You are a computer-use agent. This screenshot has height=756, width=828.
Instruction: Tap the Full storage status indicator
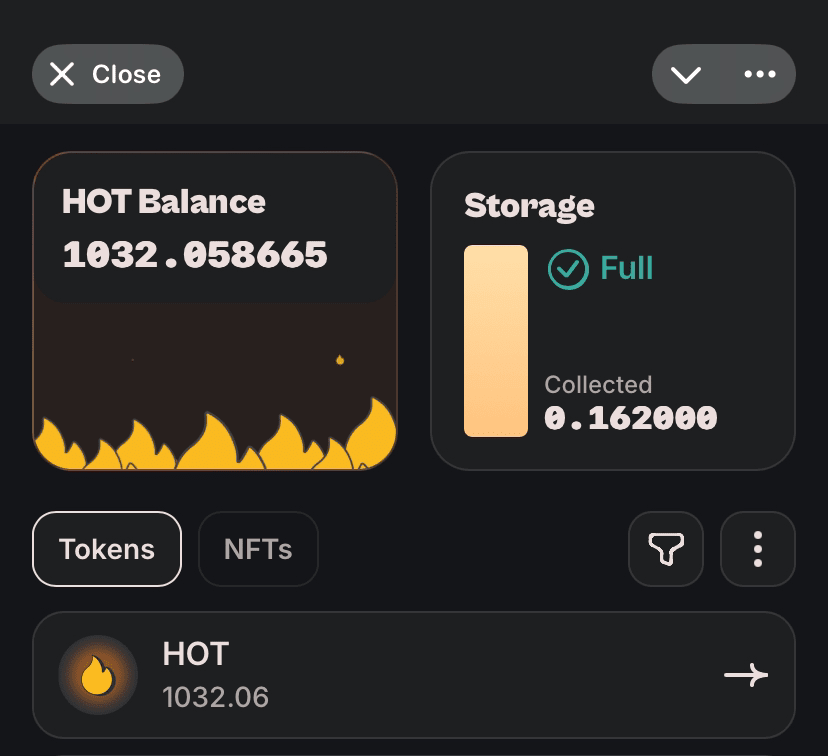(x=600, y=268)
